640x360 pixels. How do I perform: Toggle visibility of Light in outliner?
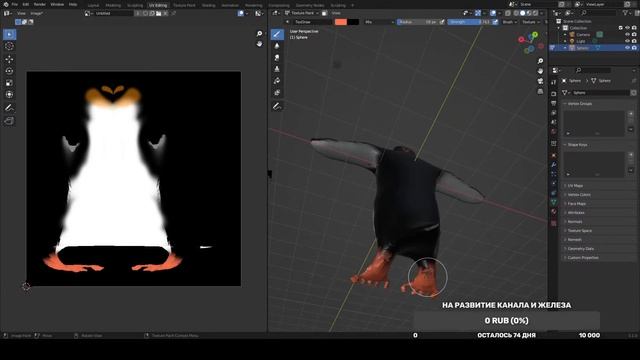627,41
